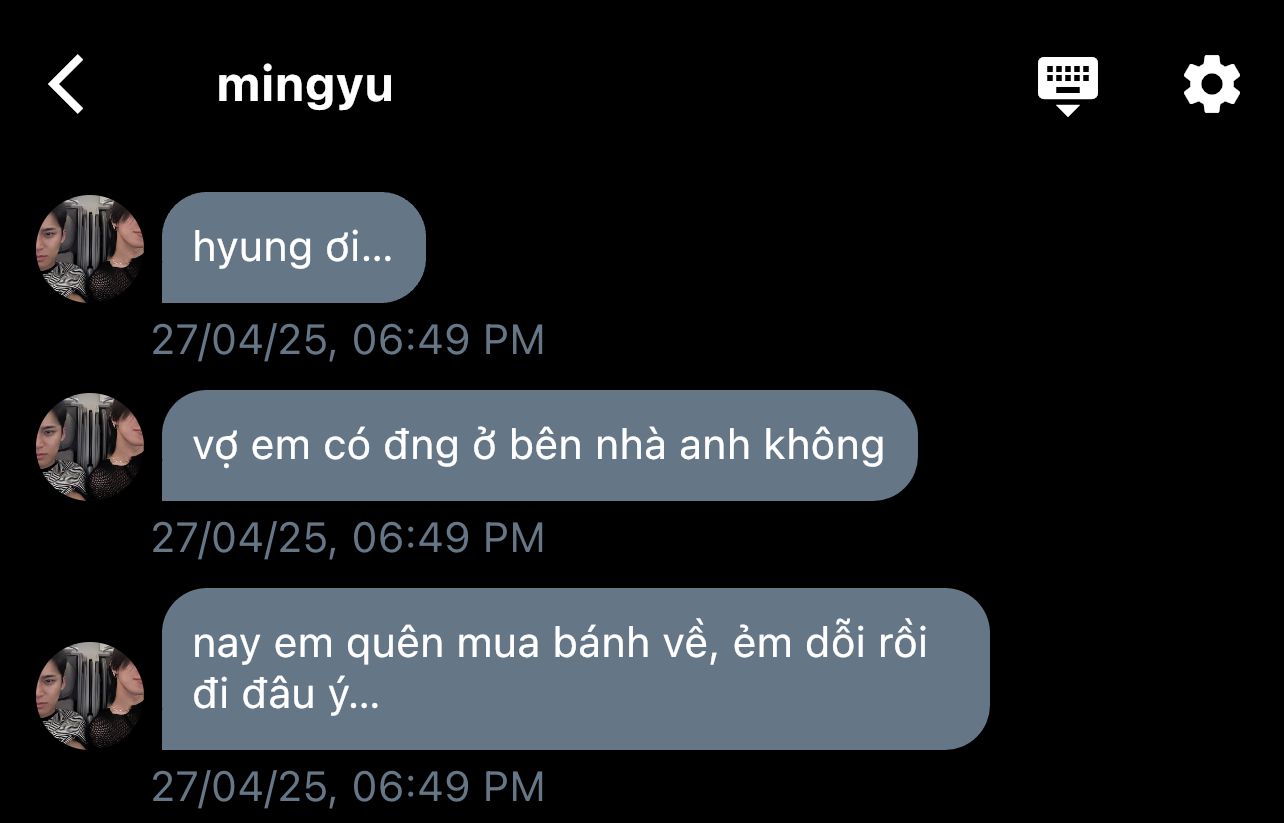Click timestamp under the last message
The image size is (1284, 823).
point(348,787)
